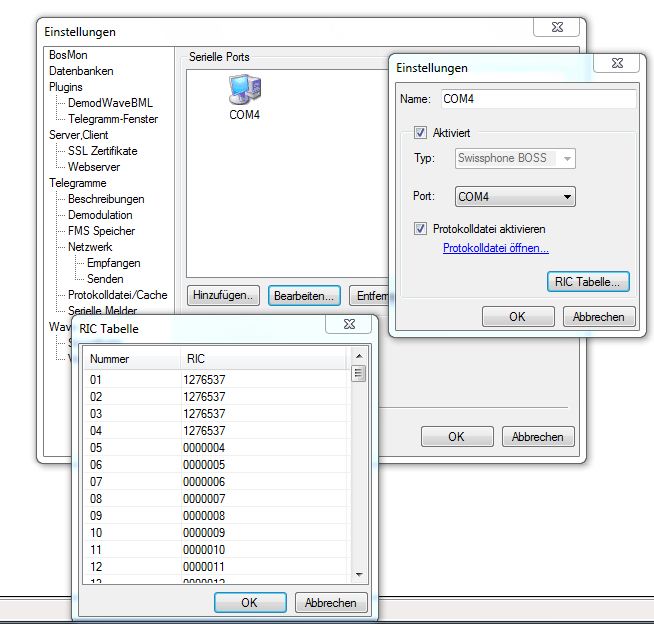Open the Typ Swissphone BOSS dropdown
The image size is (654, 624).
click(515, 158)
